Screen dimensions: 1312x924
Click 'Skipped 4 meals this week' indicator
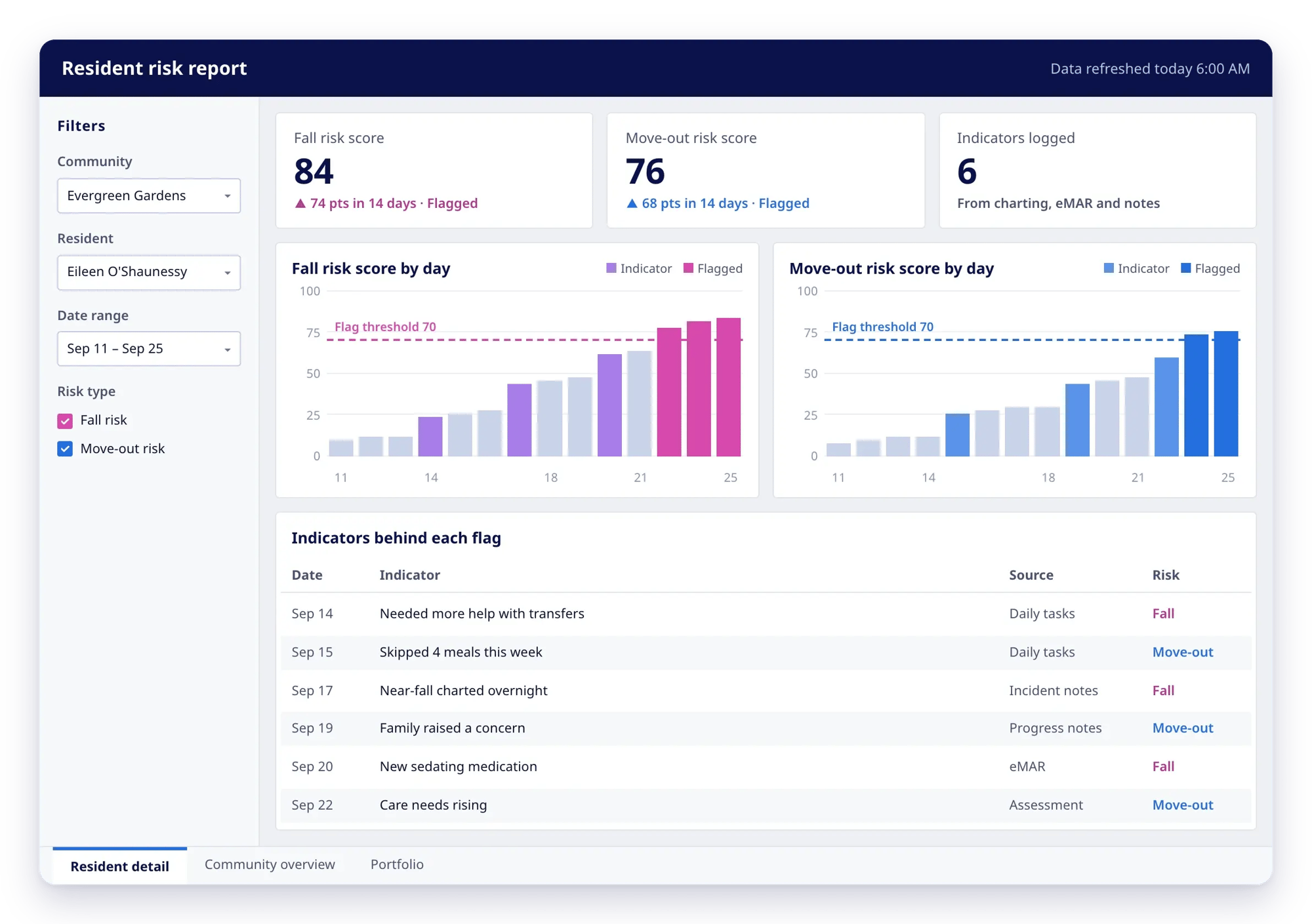(x=461, y=652)
